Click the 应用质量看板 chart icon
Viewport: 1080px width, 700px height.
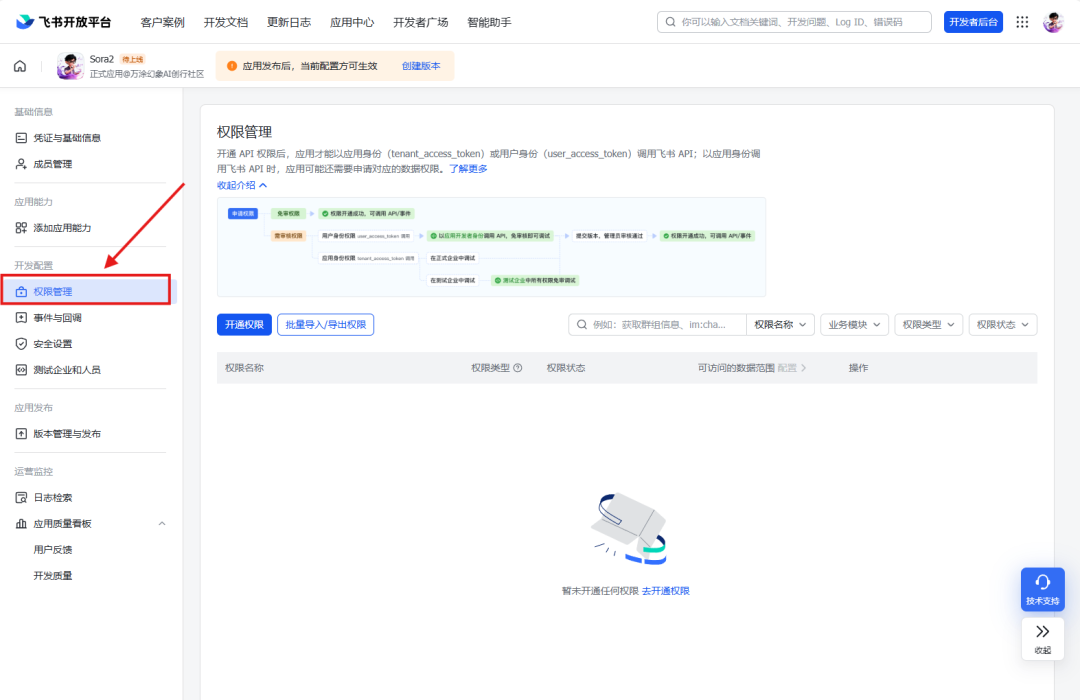[x=21, y=524]
